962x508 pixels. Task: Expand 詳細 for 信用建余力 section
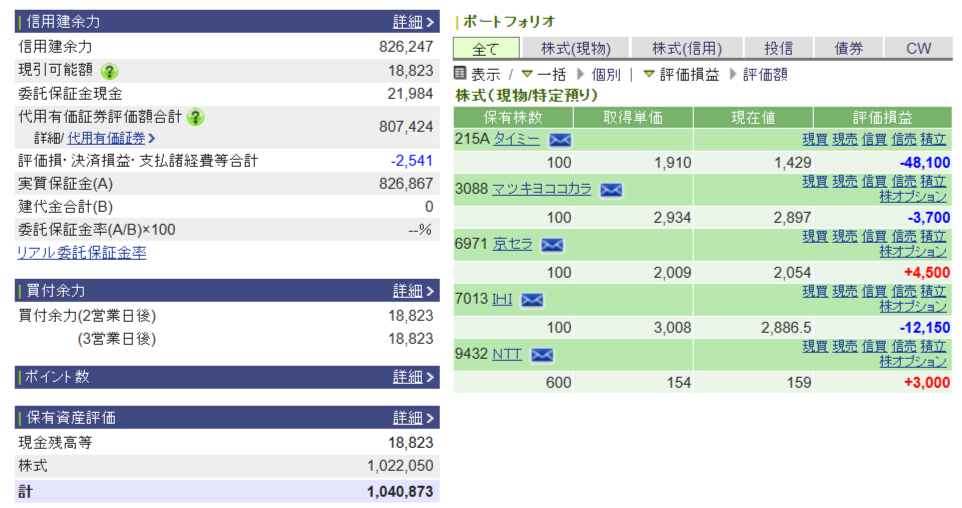413,22
